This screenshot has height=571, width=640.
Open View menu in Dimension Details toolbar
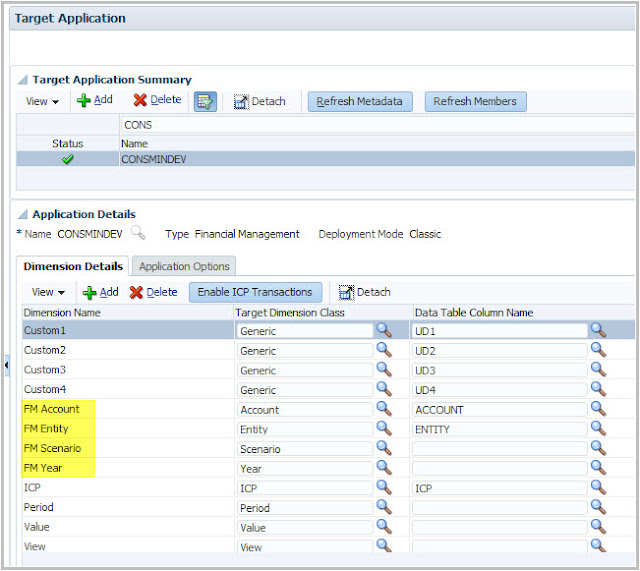coord(48,292)
